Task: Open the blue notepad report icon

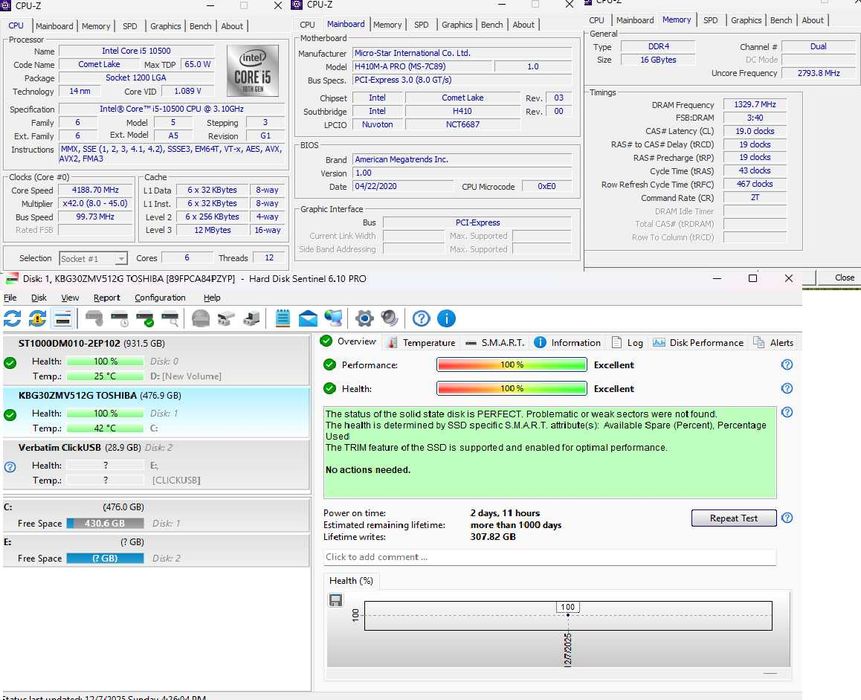Action: [282, 318]
